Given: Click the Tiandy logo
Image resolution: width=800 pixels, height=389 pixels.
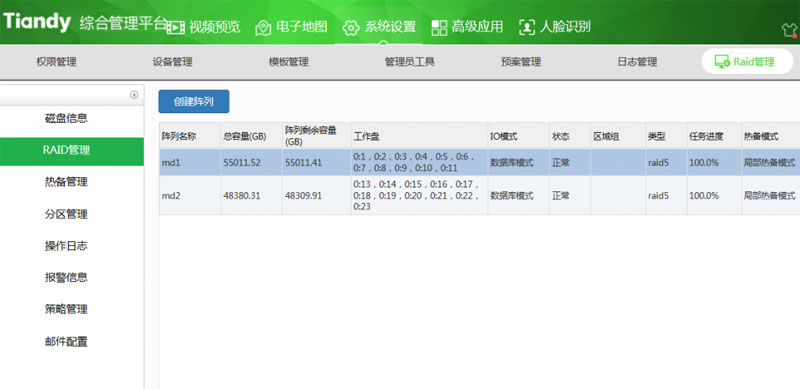Looking at the screenshot, I should pos(37,22).
